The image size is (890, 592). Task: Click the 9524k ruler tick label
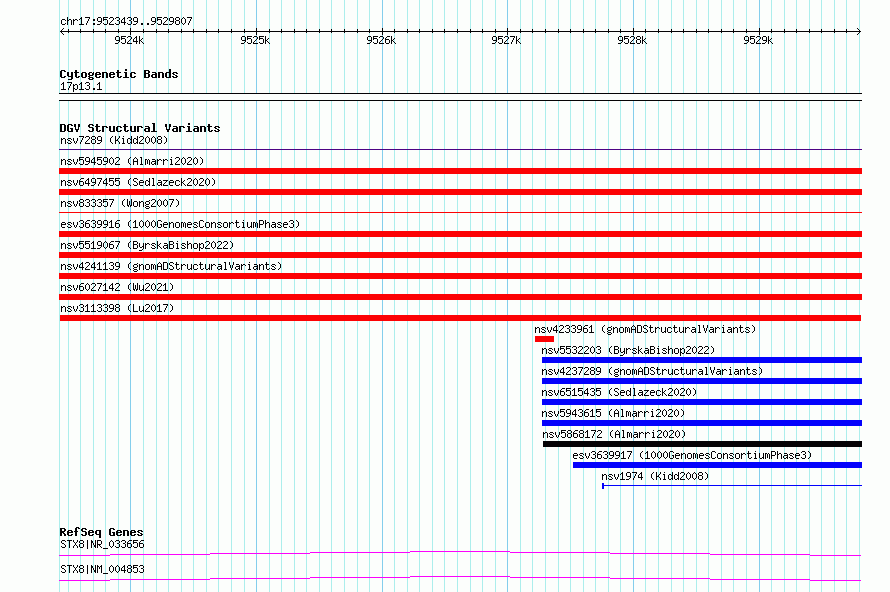coord(129,40)
